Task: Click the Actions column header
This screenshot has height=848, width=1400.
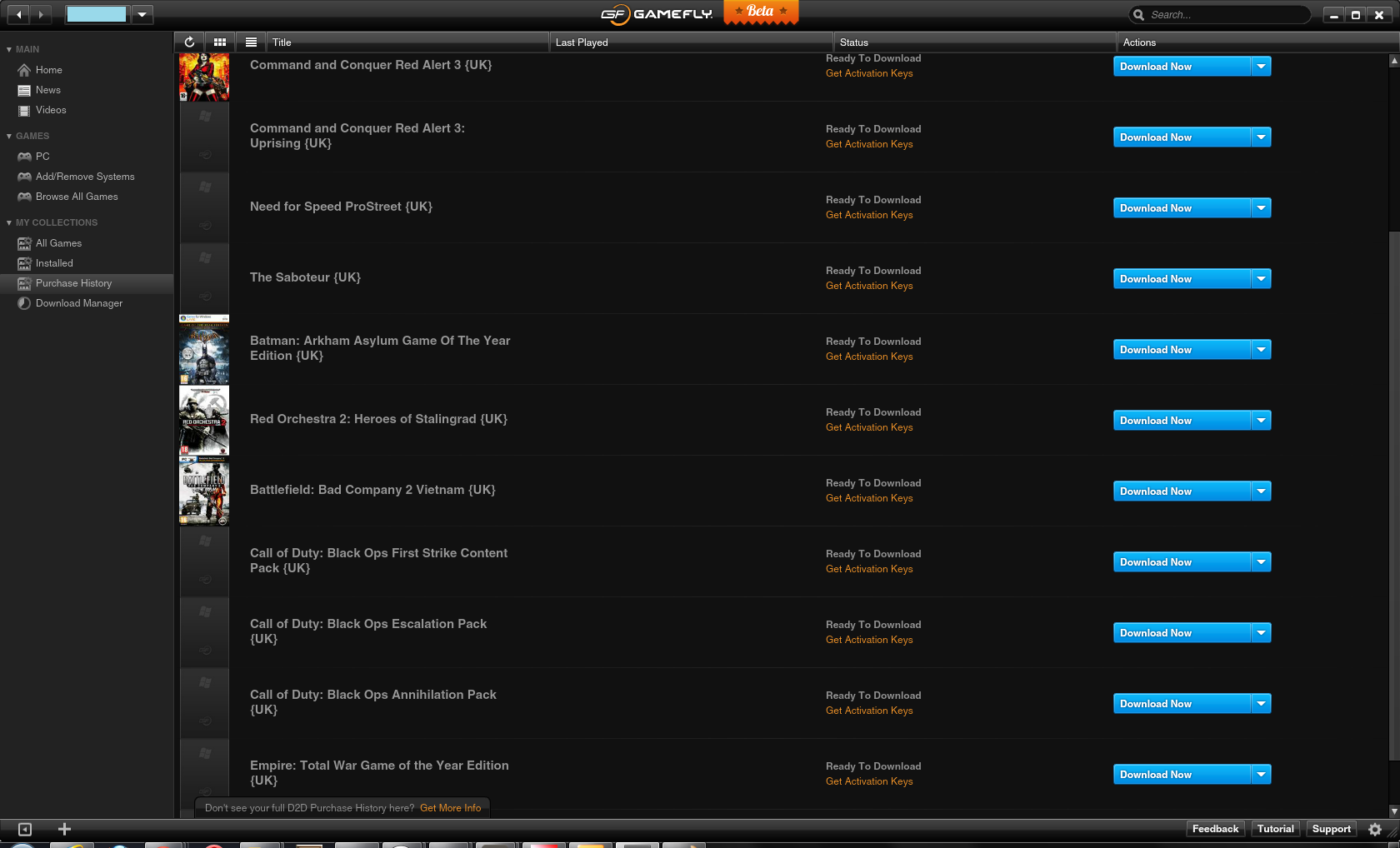Action: (1257, 42)
